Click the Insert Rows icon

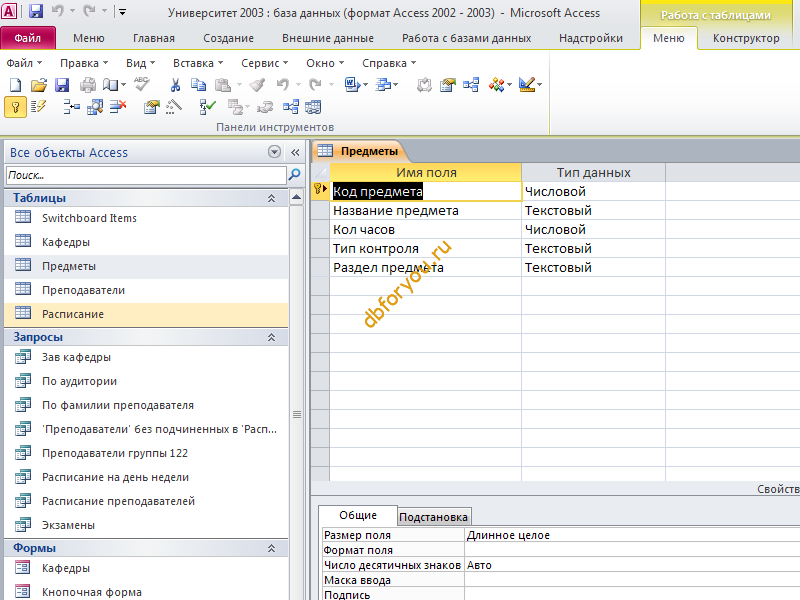pyautogui.click(x=71, y=107)
